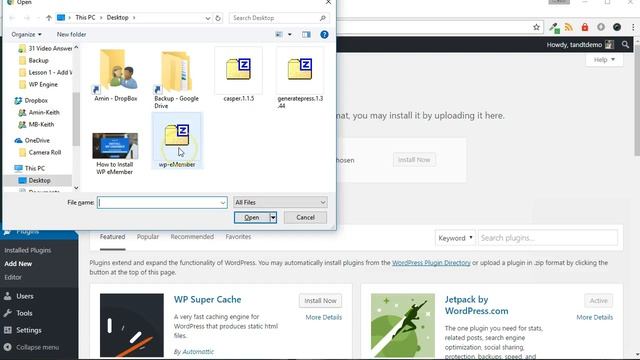The width and height of the screenshot is (640, 360).
Task: Click the refresh button in address bar
Action: point(218,18)
